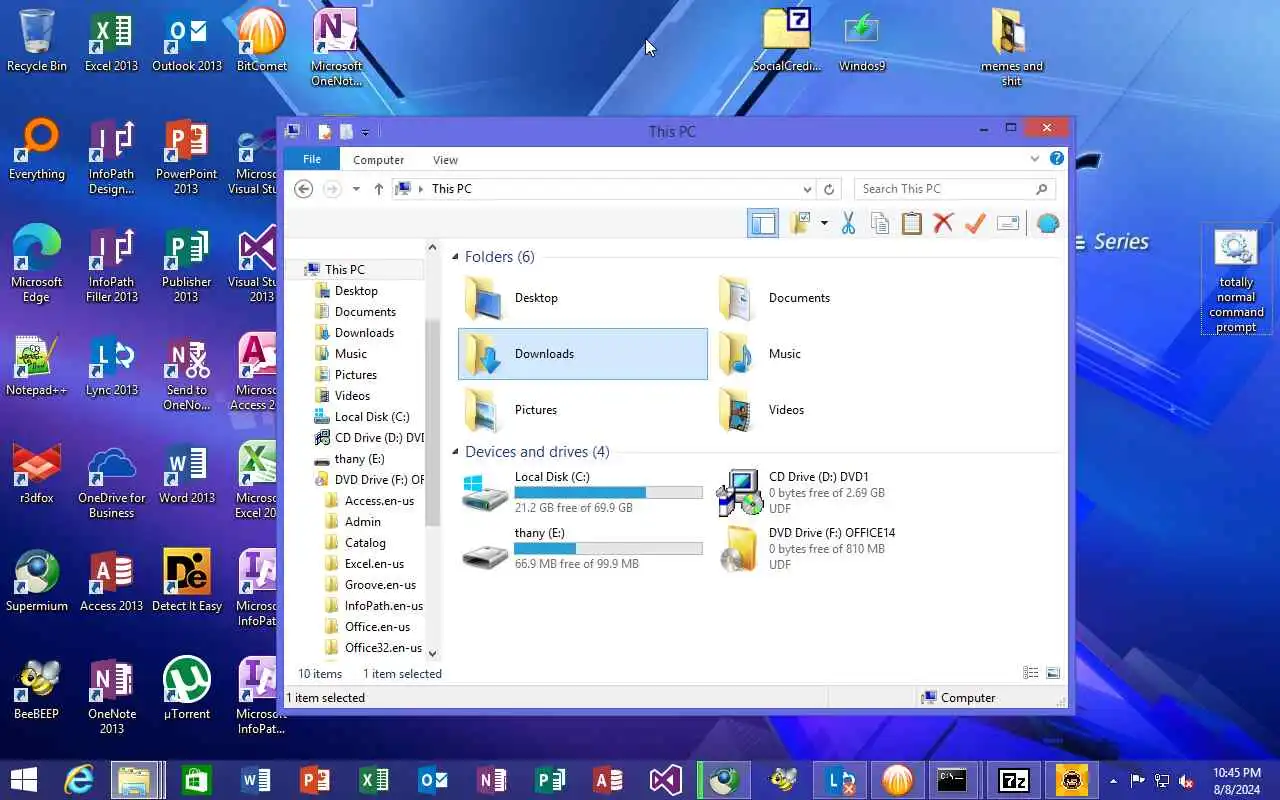
Task: Click the Start button on taskbar
Action: pyautogui.click(x=24, y=780)
